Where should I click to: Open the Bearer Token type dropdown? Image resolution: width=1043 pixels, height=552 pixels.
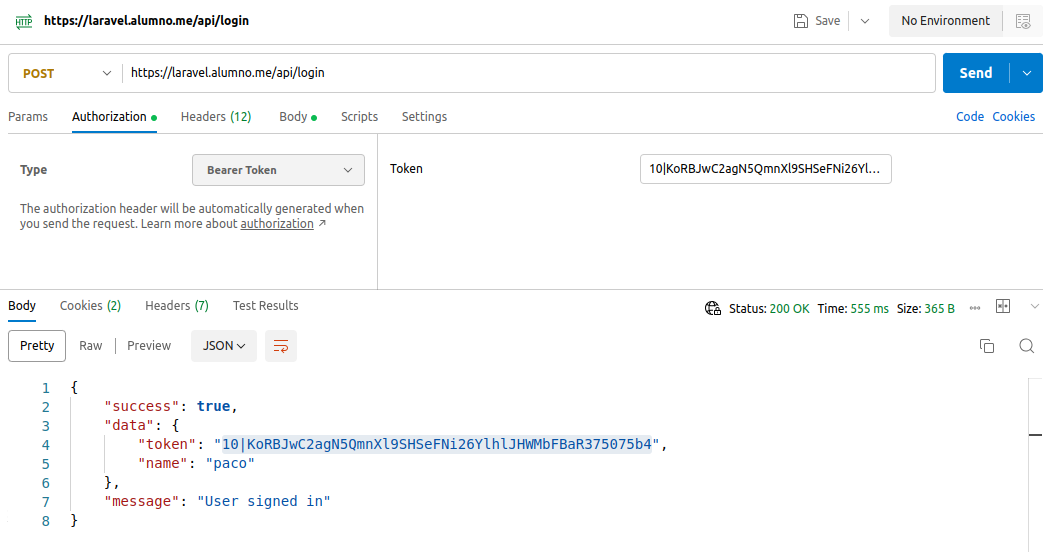278,170
